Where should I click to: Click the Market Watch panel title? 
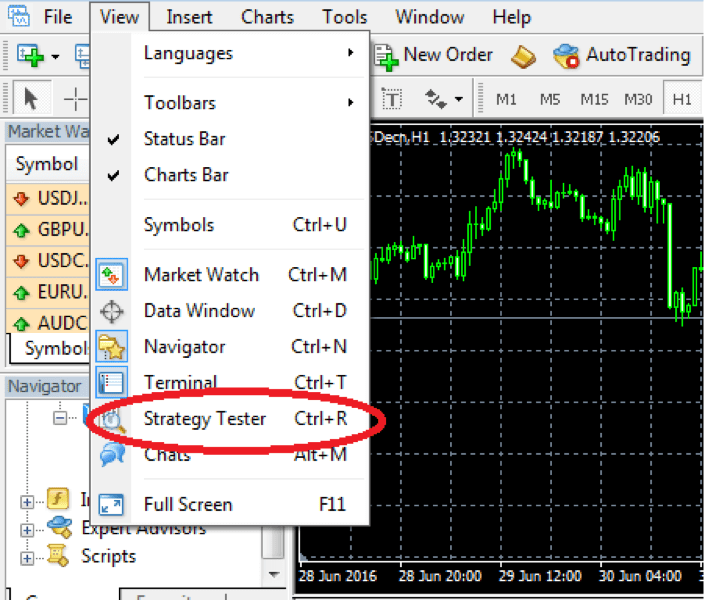[48, 131]
